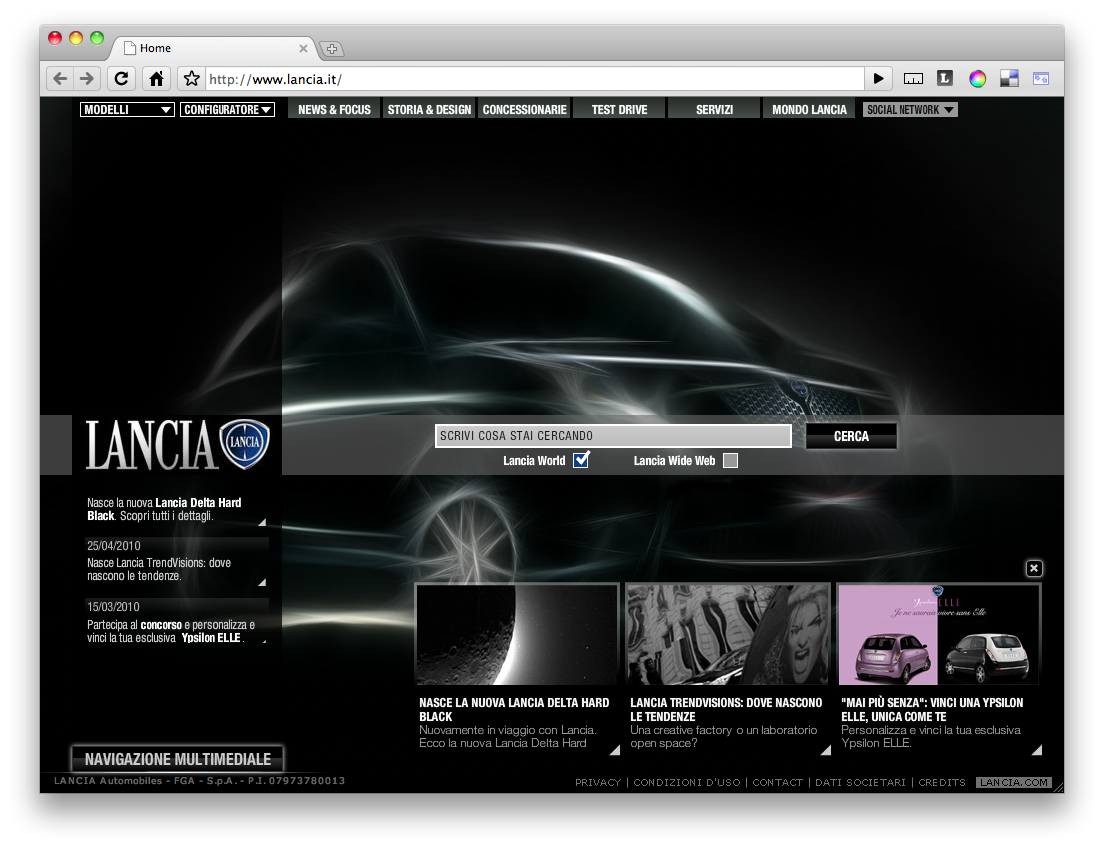The image size is (1104, 848).
Task: Click the Lancia shield logo
Action: [245, 444]
